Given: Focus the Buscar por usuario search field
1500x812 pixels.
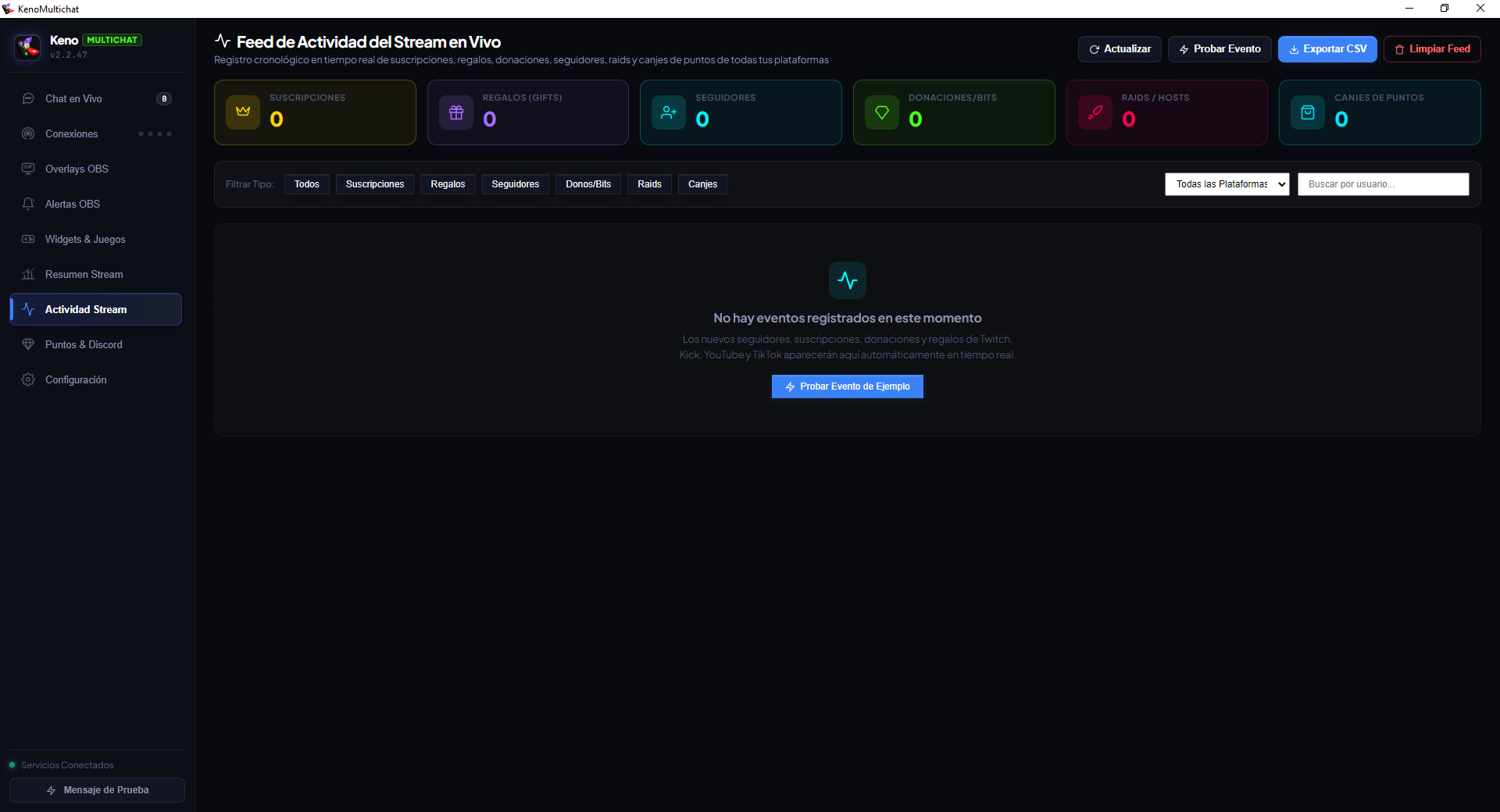Looking at the screenshot, I should click(x=1384, y=184).
